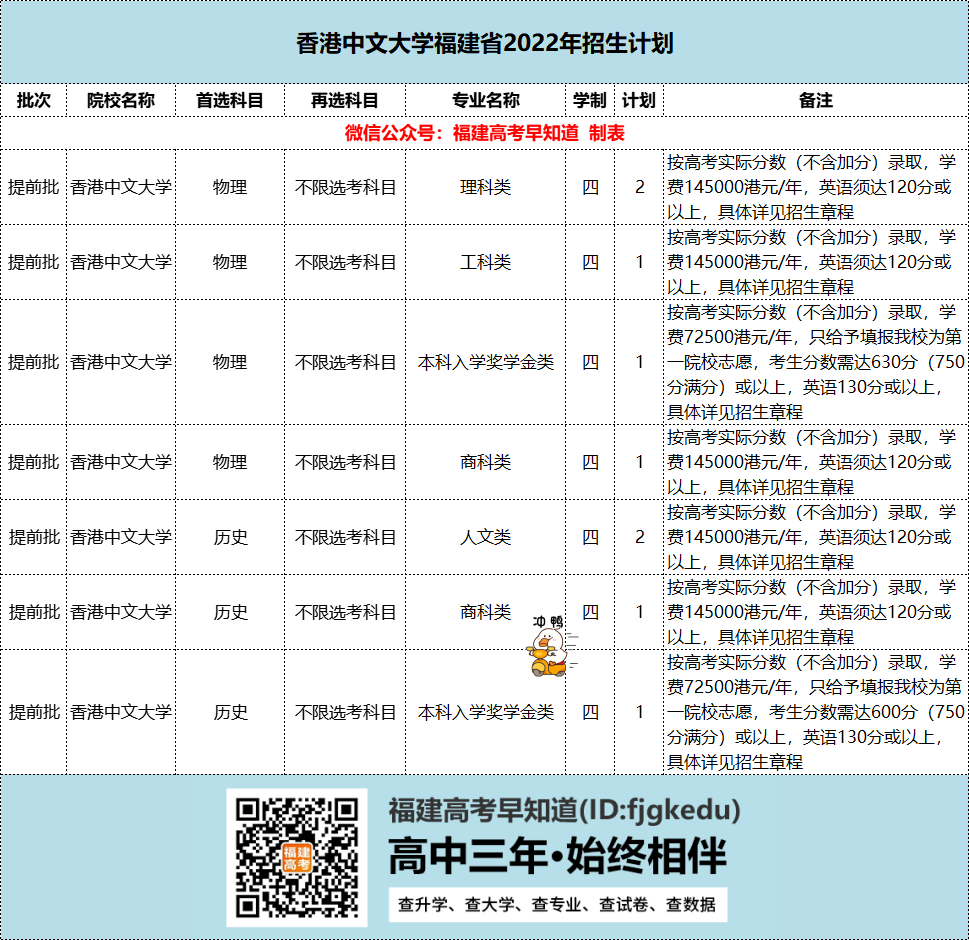Select the 再选科目 column header
Image resolution: width=969 pixels, height=940 pixels.
[x=345, y=100]
